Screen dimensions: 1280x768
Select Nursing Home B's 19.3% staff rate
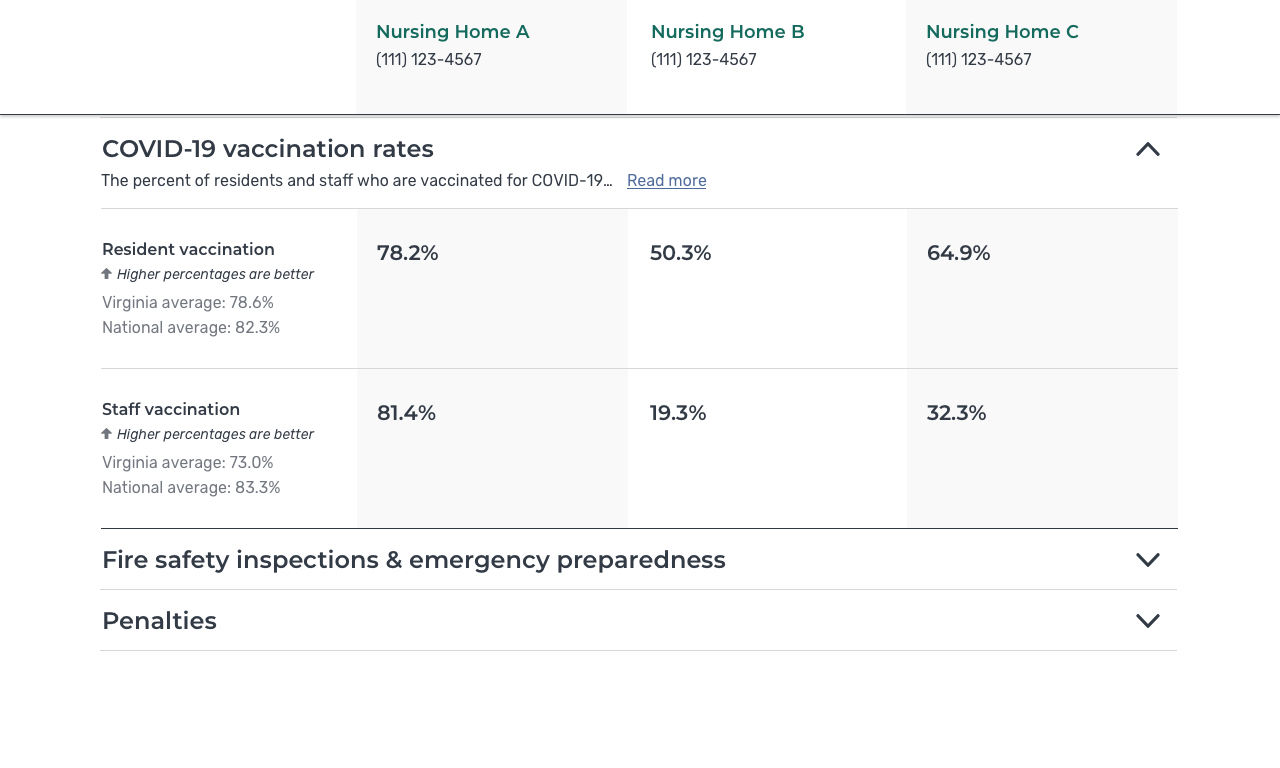click(678, 413)
